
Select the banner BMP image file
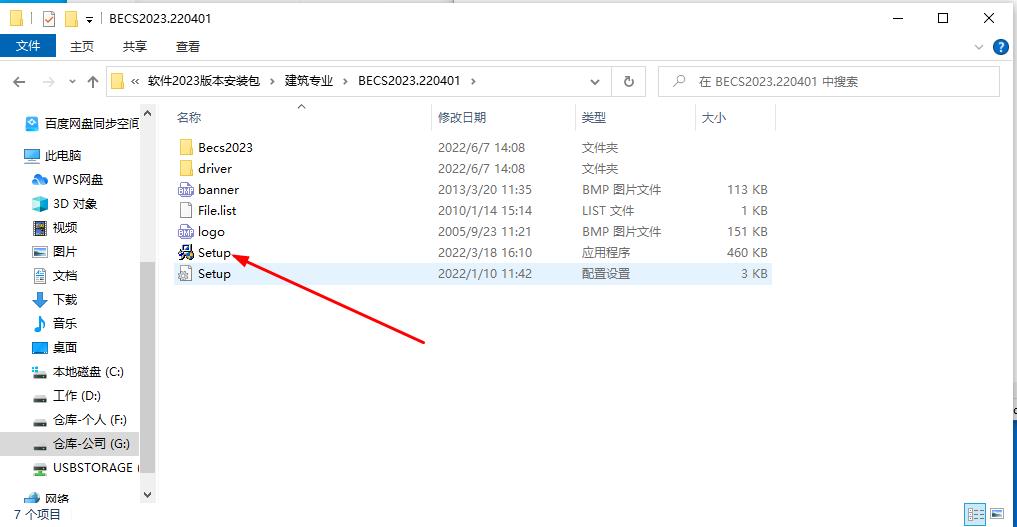(218, 189)
